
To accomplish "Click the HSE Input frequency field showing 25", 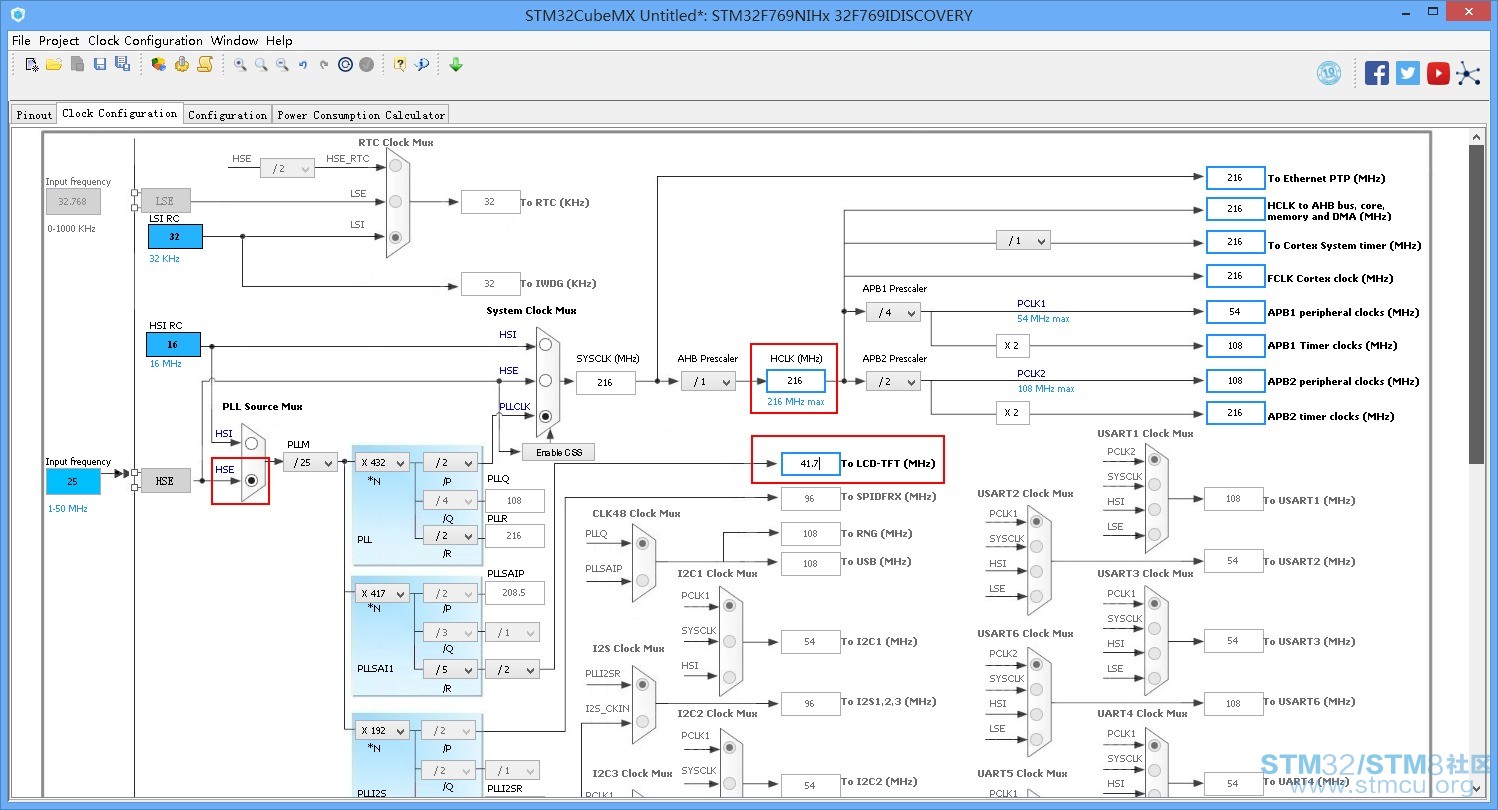I will [x=73, y=481].
